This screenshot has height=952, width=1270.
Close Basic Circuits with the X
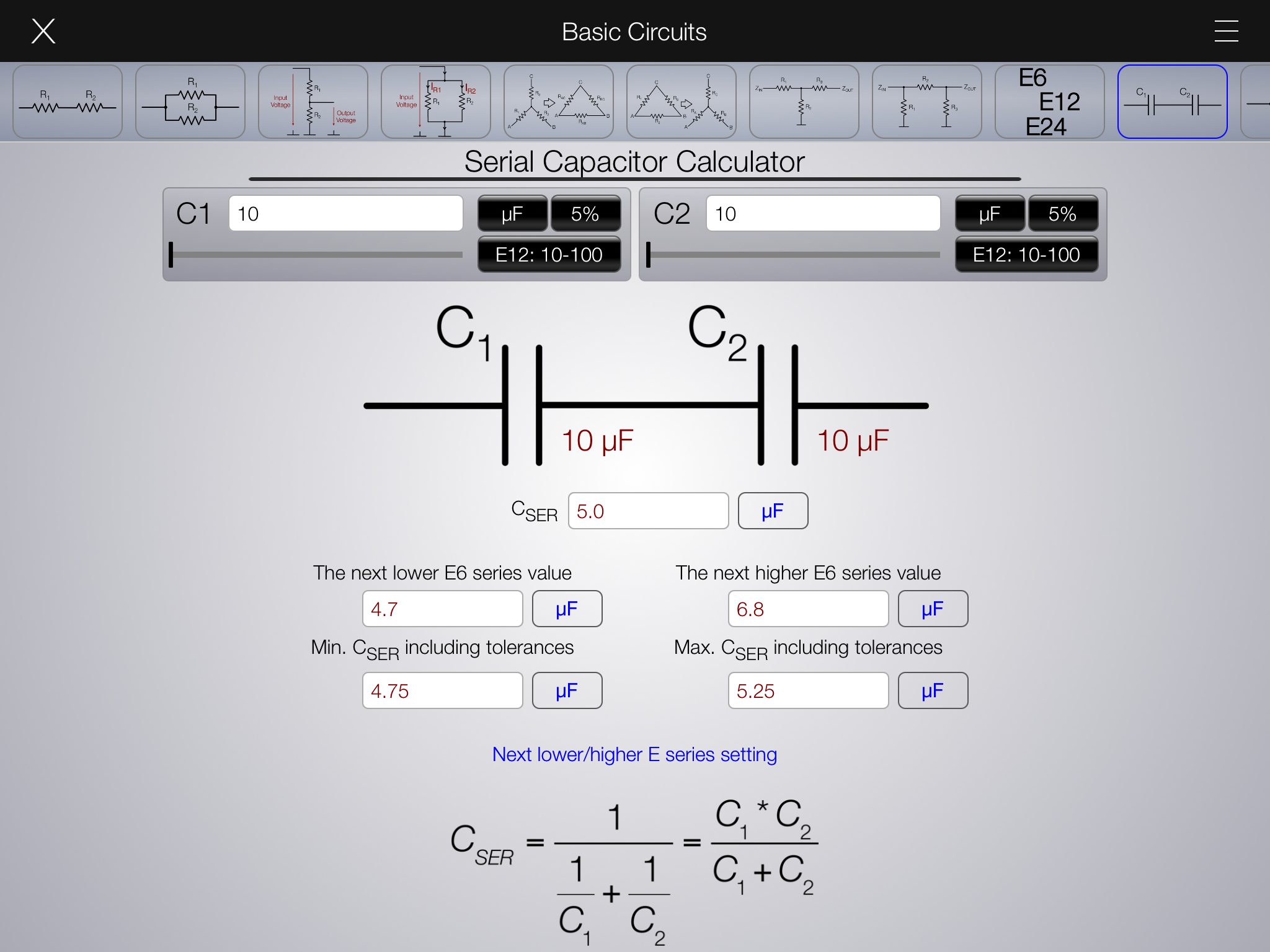coord(43,31)
